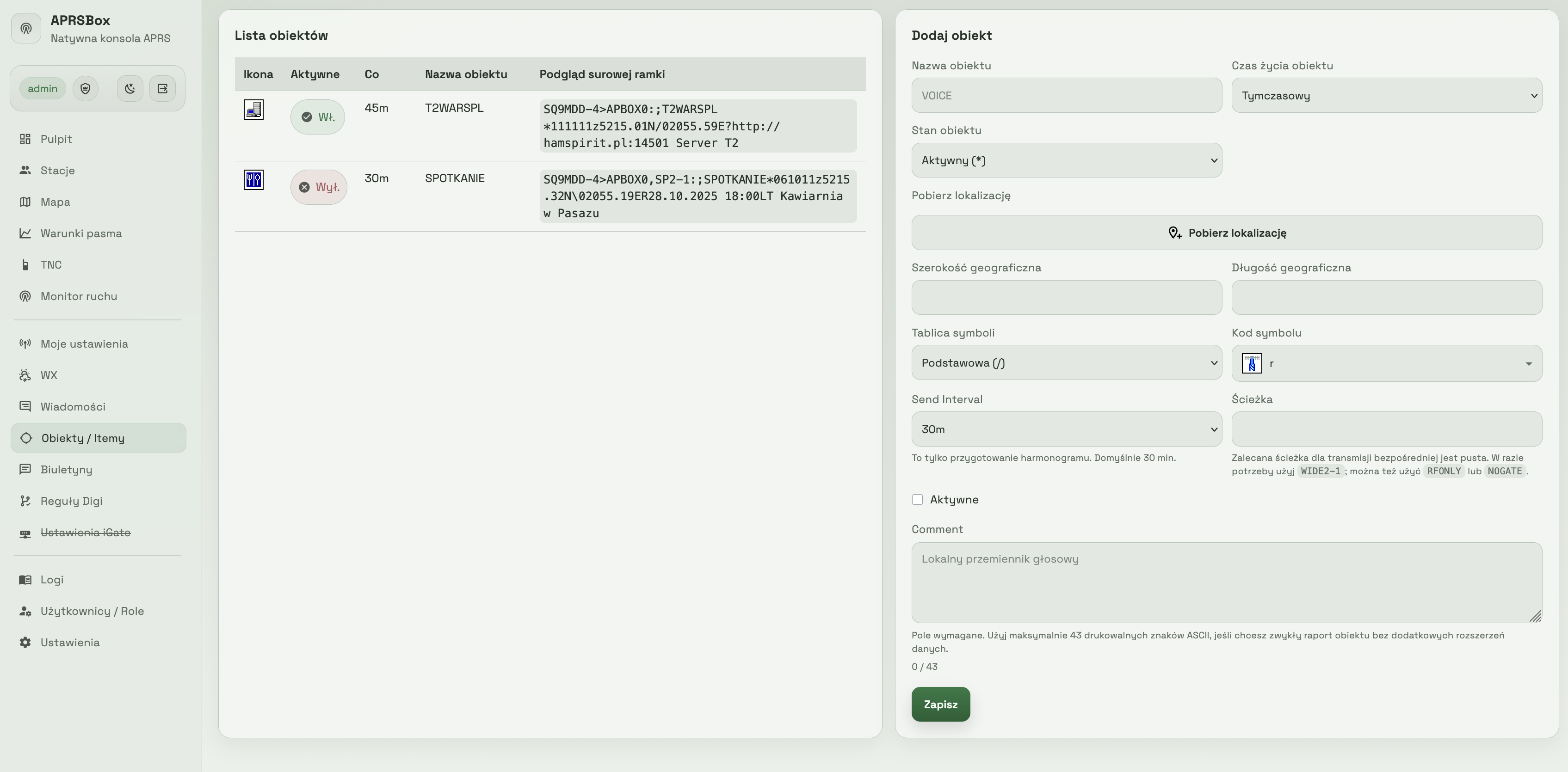Check the Aktywne checkbox
Screen dimensions: 1568x772
917,499
